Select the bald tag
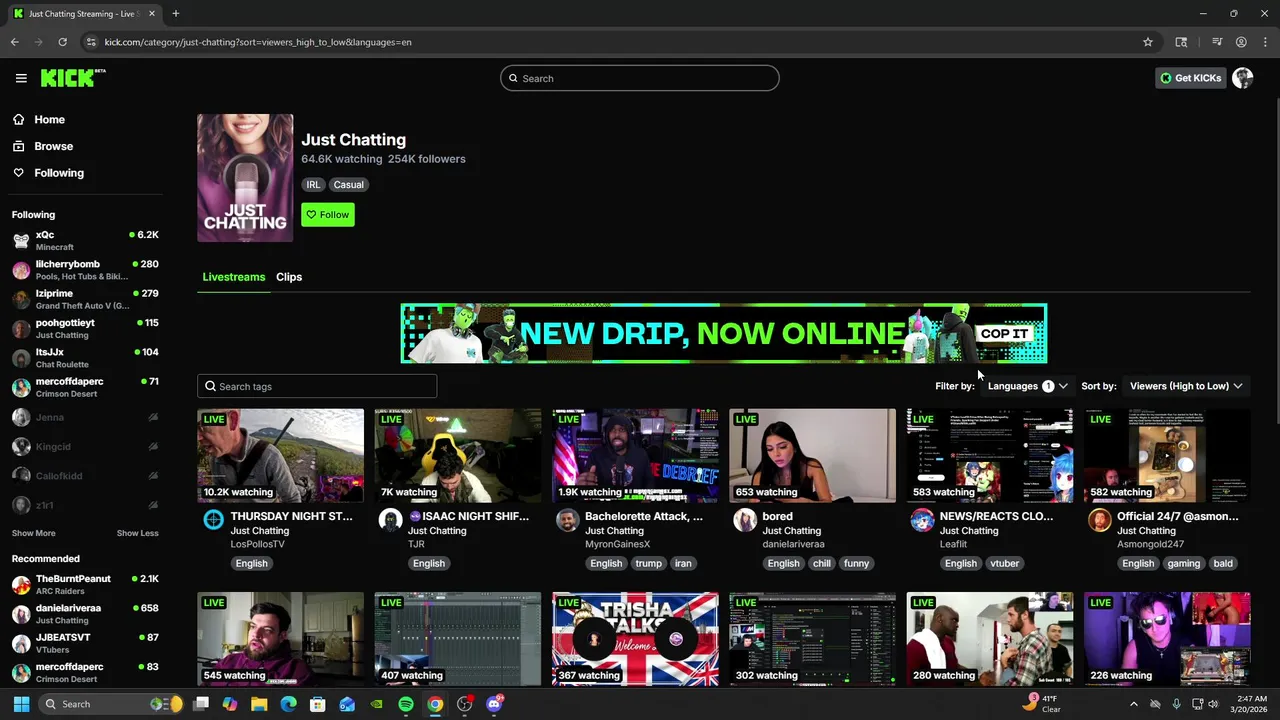Image resolution: width=1280 pixels, height=720 pixels. (x=1223, y=564)
